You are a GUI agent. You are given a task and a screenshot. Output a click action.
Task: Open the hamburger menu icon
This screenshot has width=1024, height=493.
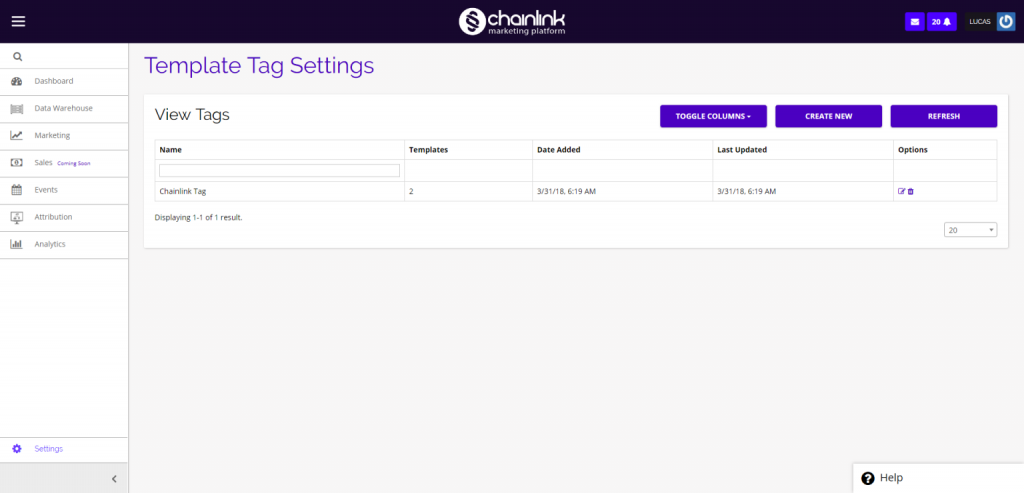18,22
